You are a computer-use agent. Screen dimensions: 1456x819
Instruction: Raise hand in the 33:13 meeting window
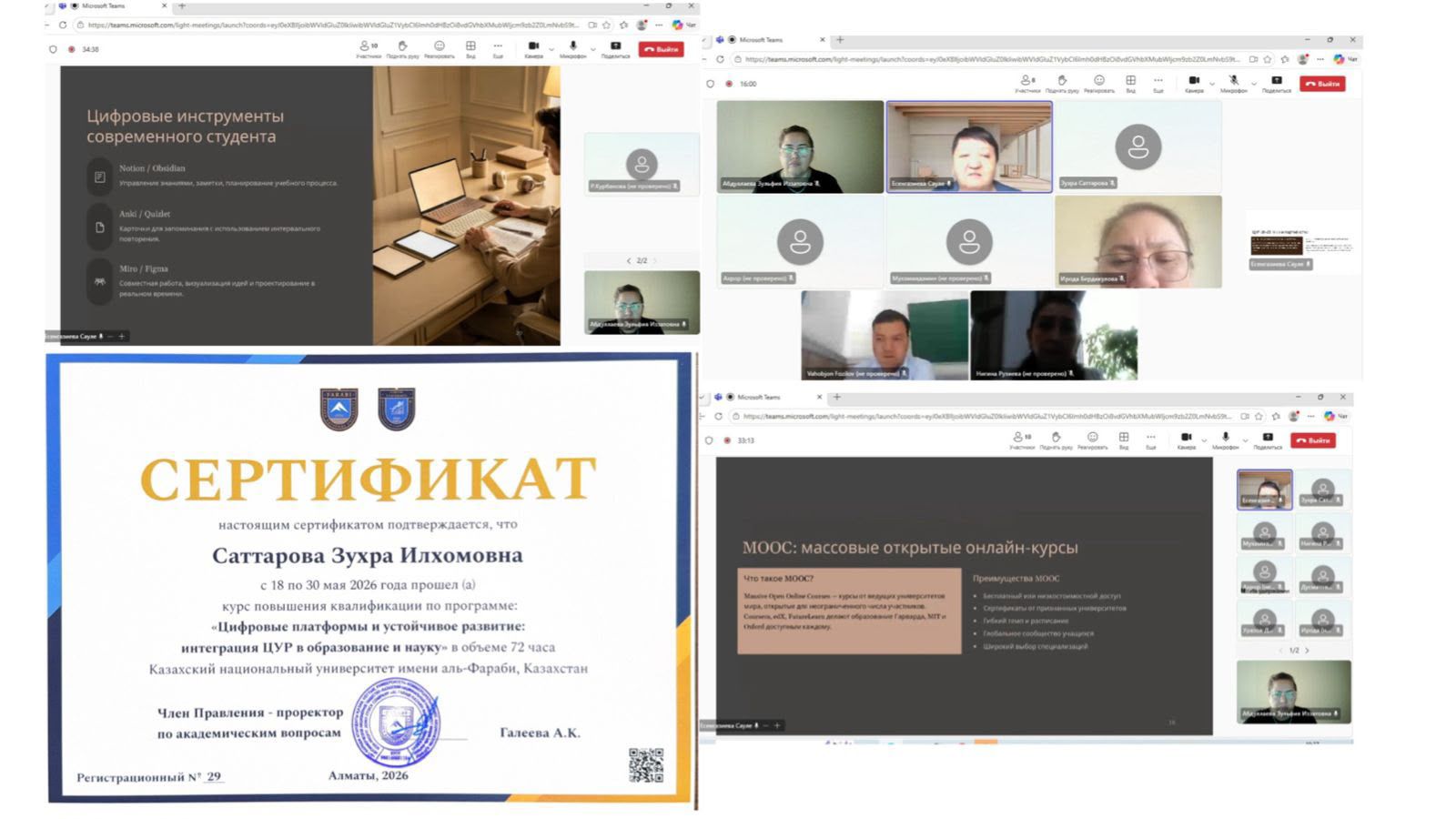(1056, 440)
